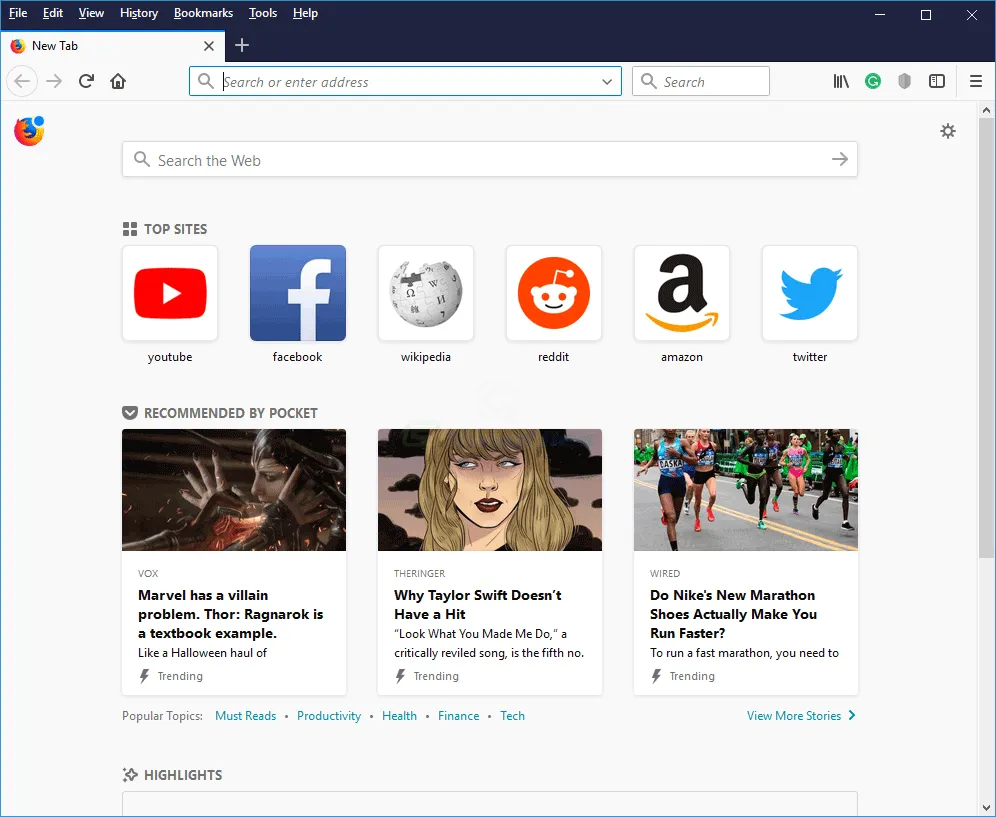Open new tab page preferences gear
The height and width of the screenshot is (817, 996).
(948, 132)
